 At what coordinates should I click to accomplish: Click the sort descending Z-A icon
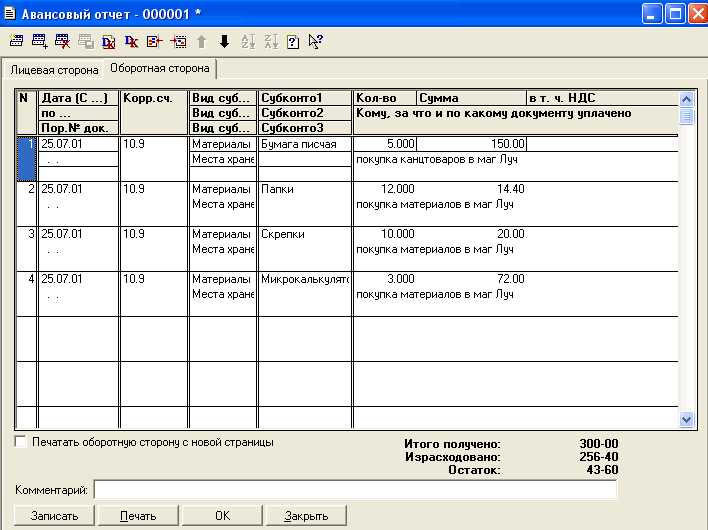coord(271,42)
